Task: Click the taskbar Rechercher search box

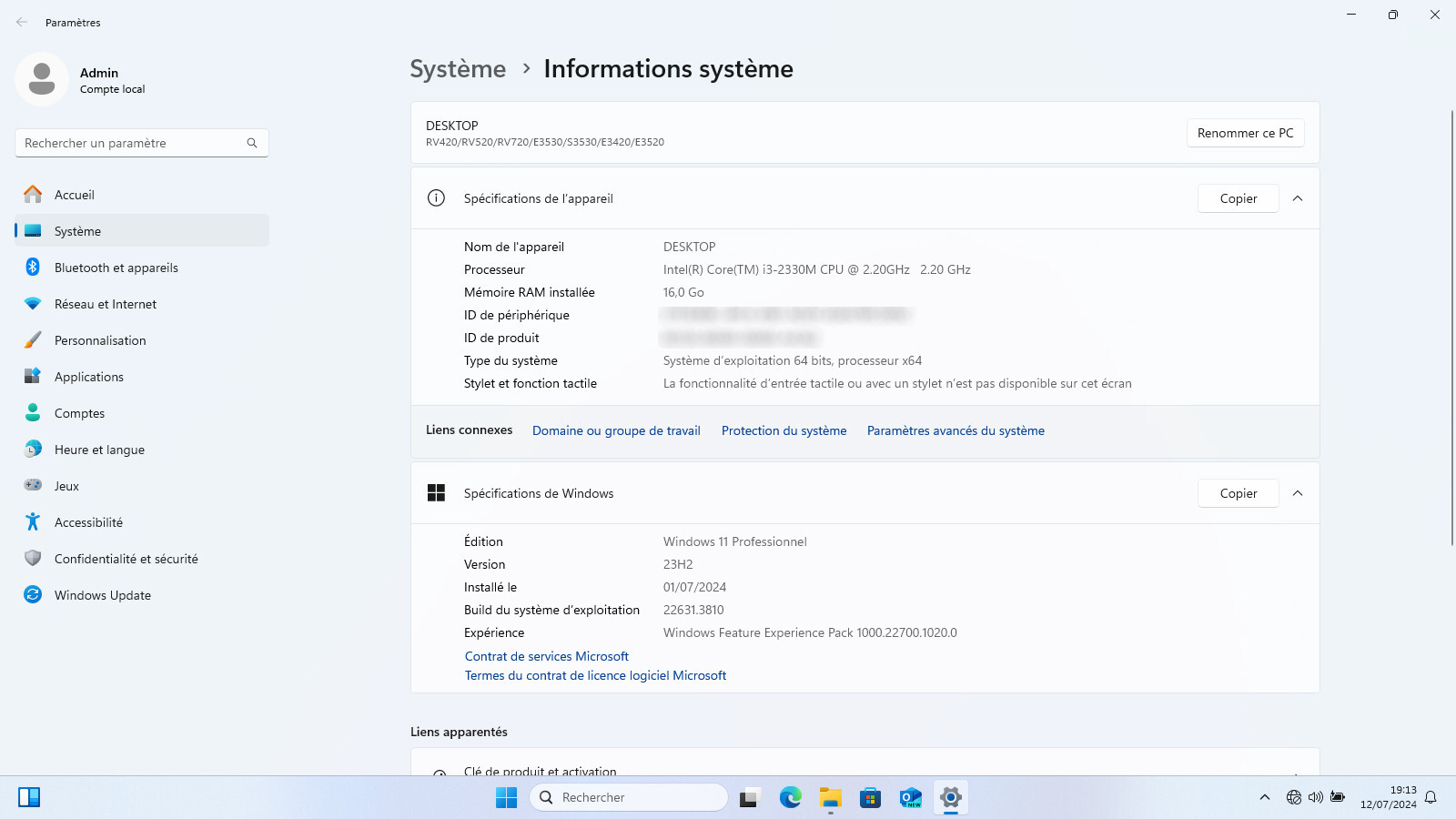Action: [629, 797]
